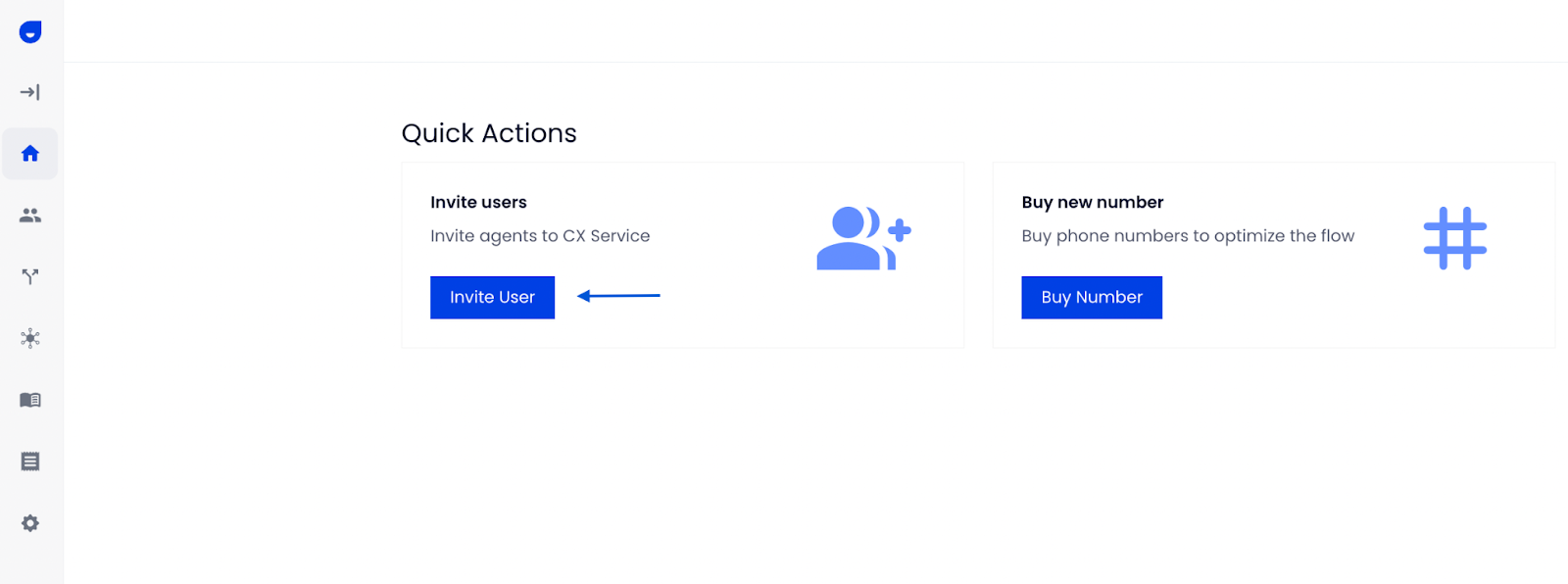This screenshot has height=584, width=1568.
Task: Open the call routing fork icon
Action: pos(30,277)
